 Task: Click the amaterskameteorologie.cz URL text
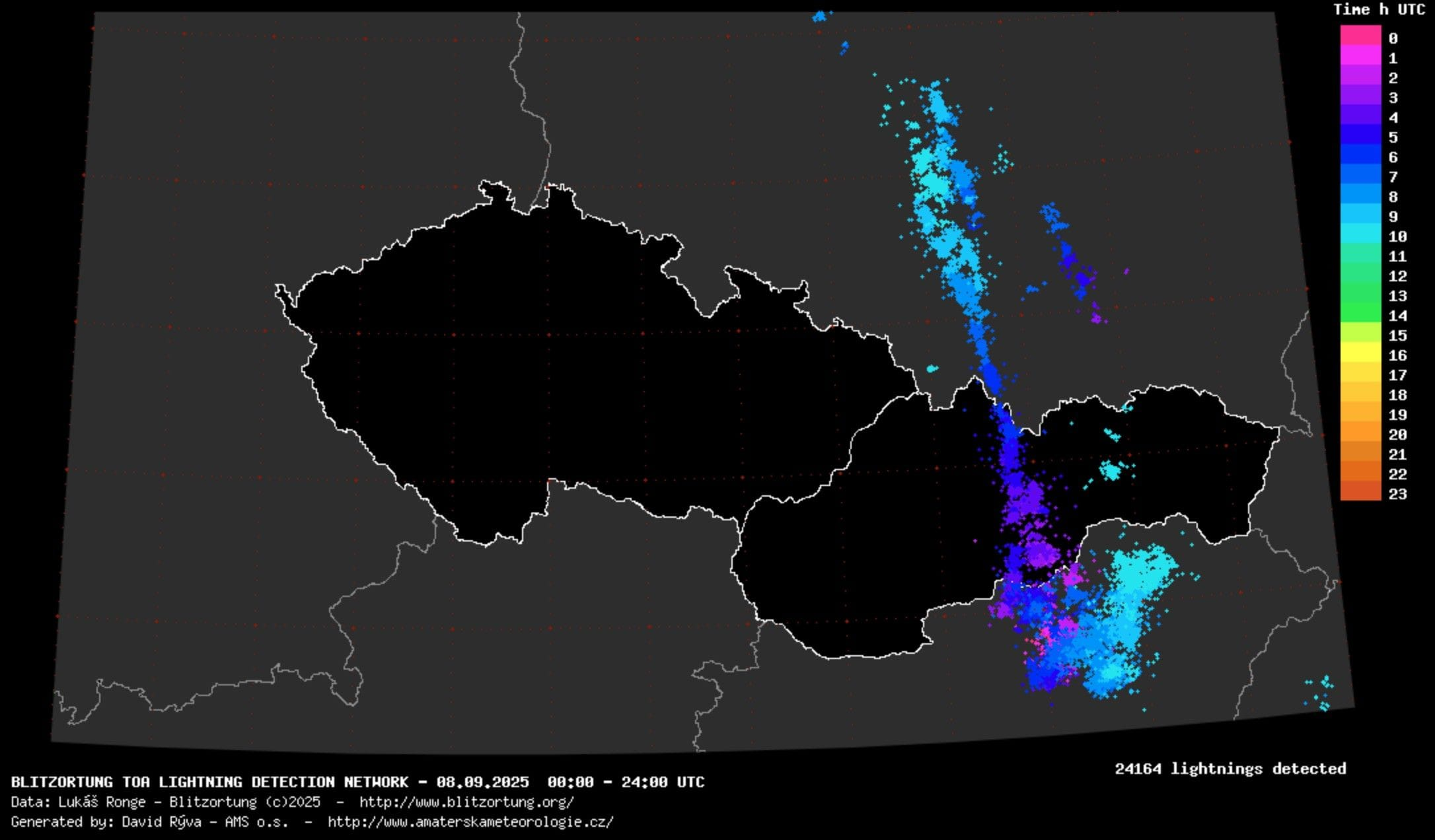470,822
